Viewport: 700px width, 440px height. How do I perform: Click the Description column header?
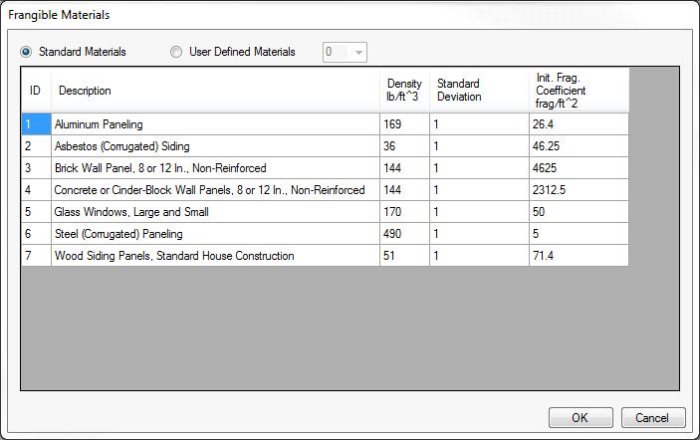pyautogui.click(x=214, y=90)
